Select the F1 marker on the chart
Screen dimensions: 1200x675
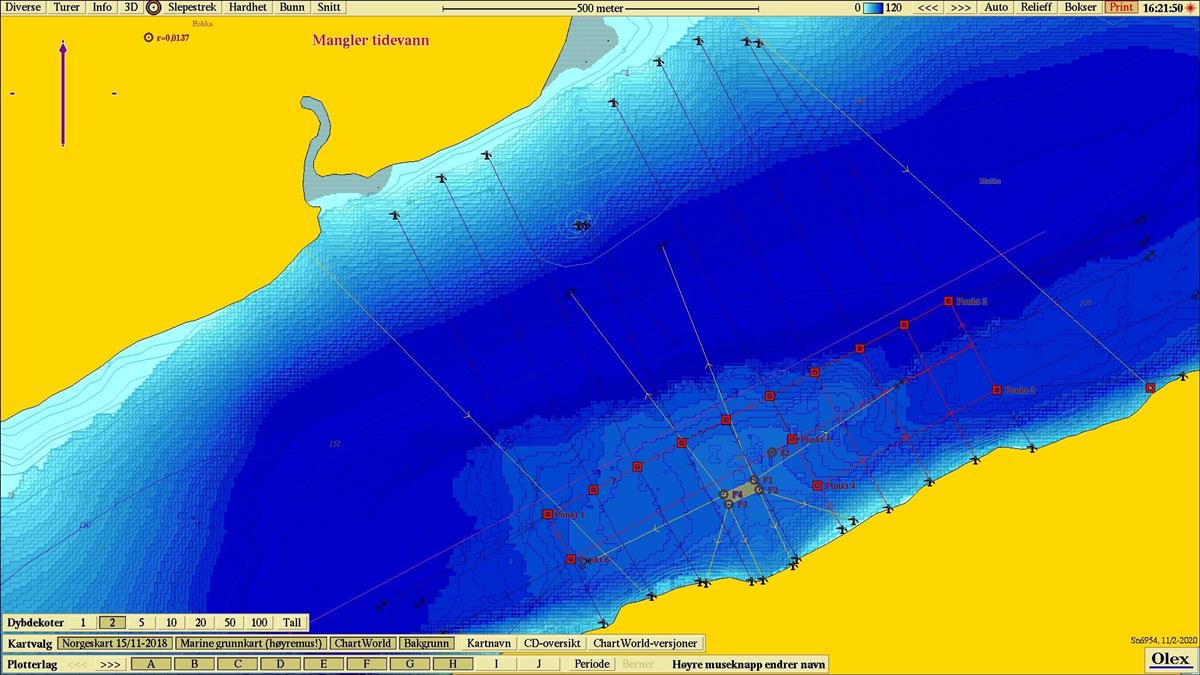[x=754, y=480]
